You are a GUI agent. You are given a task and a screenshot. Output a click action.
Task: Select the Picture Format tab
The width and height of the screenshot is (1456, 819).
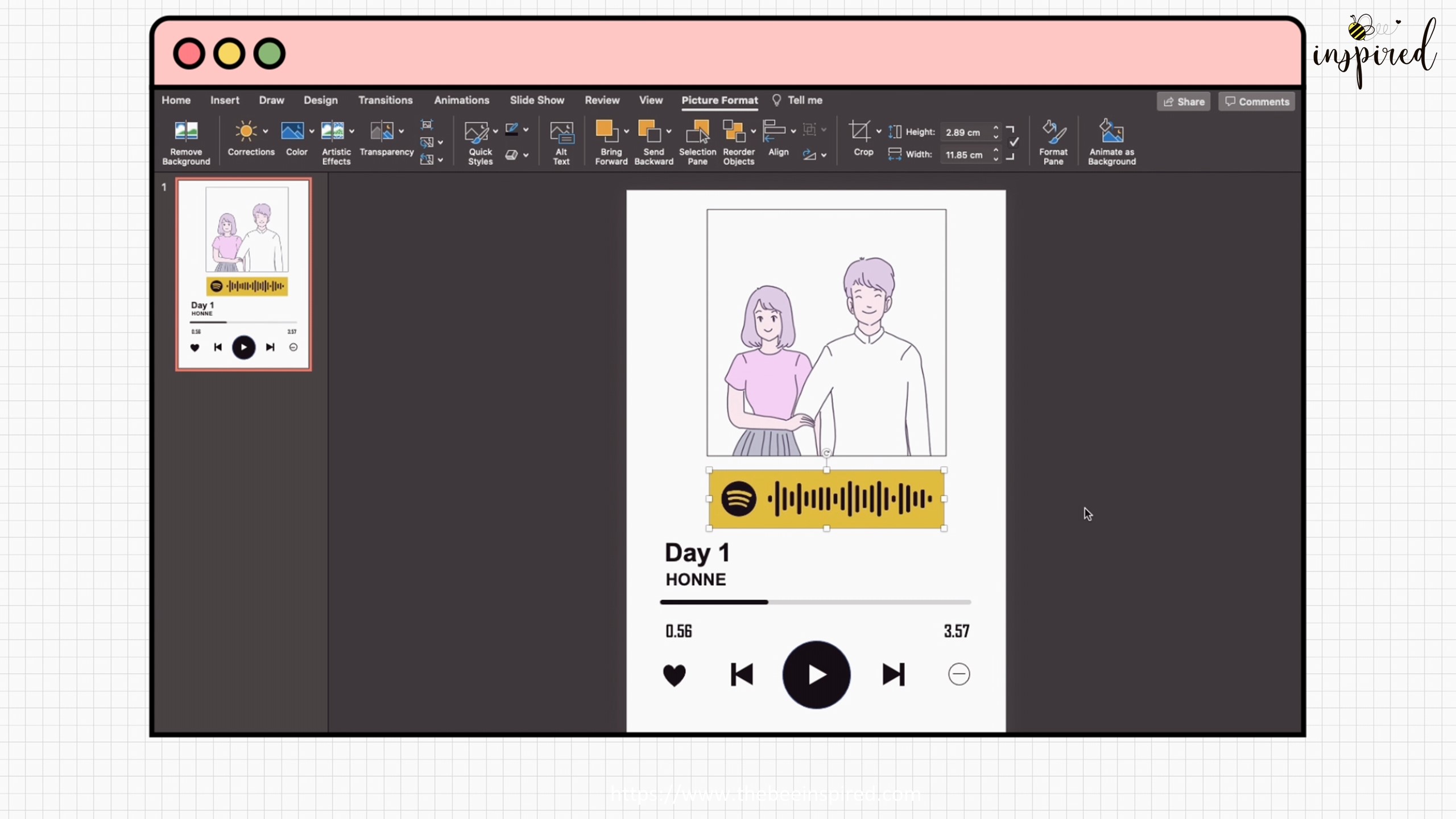pos(719,100)
